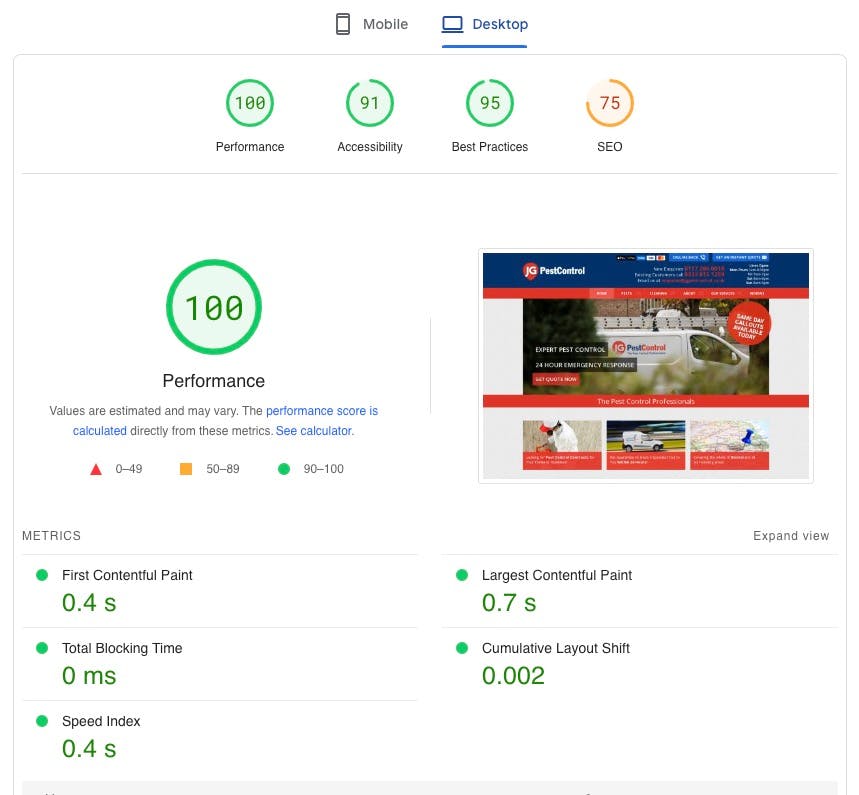Click the green dot beside Cumulative Layout Shift
Image resolution: width=859 pixels, height=795 pixels.
[462, 648]
